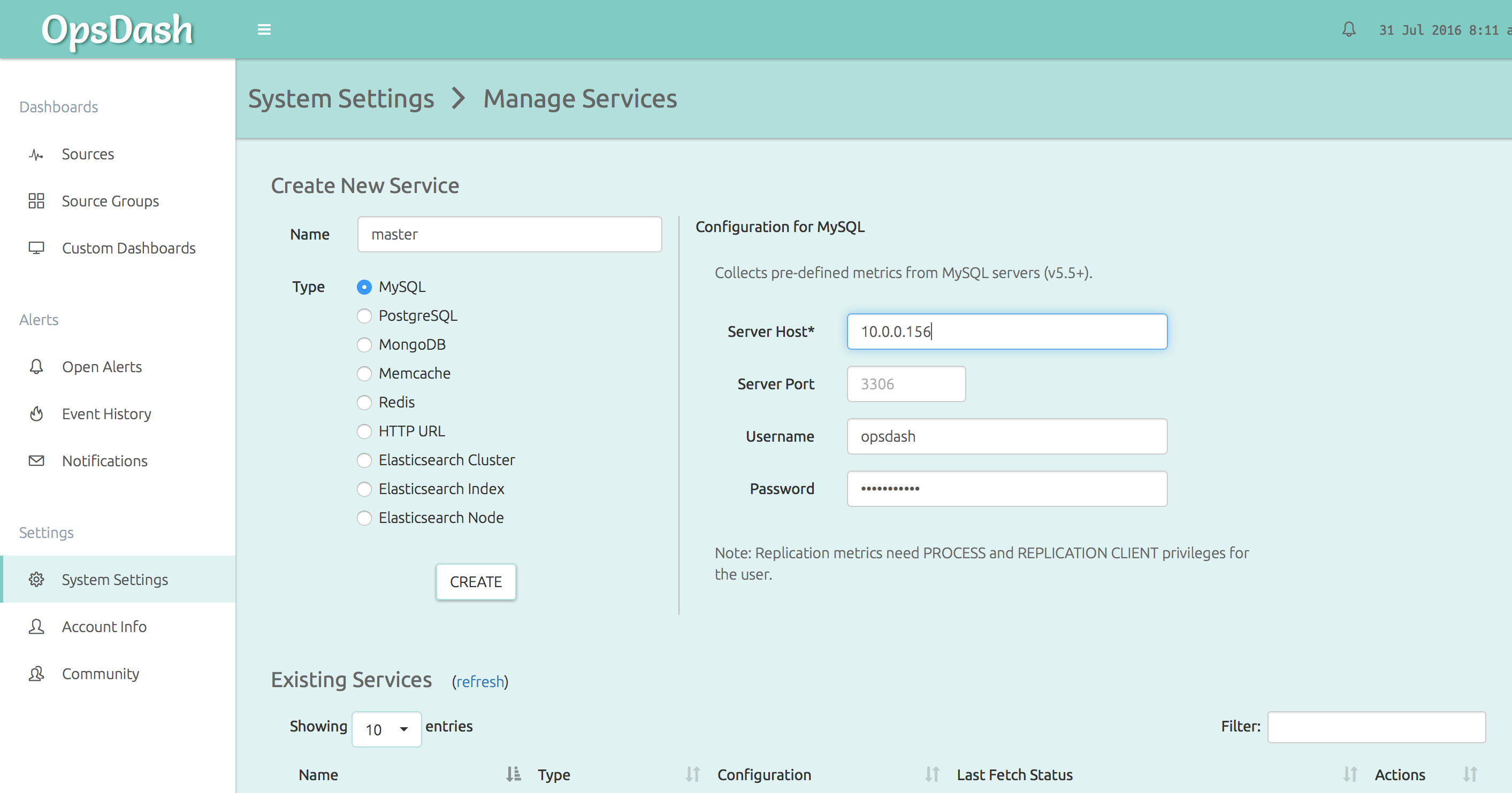Open Source Groups in the sidebar
1512x793 pixels.
[118, 201]
